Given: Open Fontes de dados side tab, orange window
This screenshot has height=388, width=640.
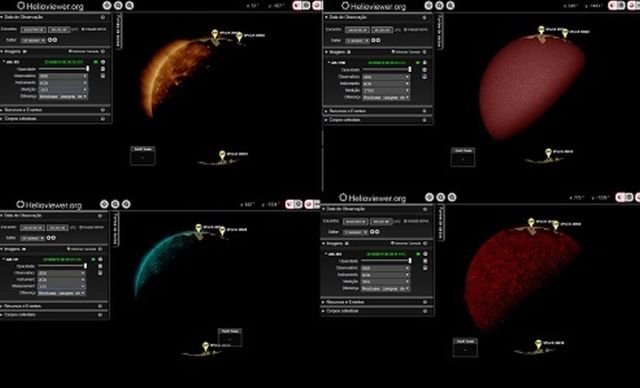Looking at the screenshot, I should pos(118,31).
